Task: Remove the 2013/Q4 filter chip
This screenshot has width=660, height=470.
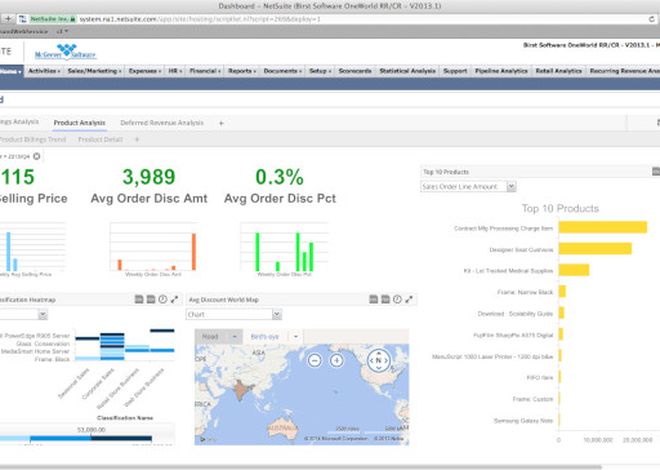Action: pos(37,156)
